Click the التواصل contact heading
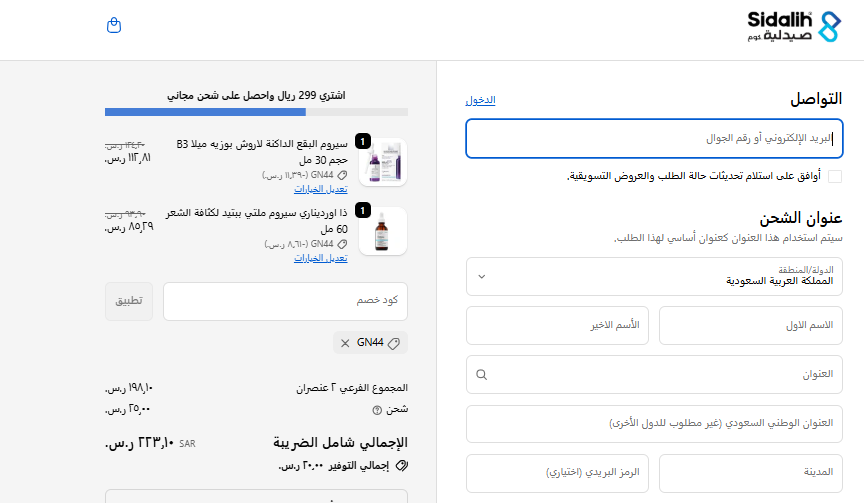 (816, 99)
